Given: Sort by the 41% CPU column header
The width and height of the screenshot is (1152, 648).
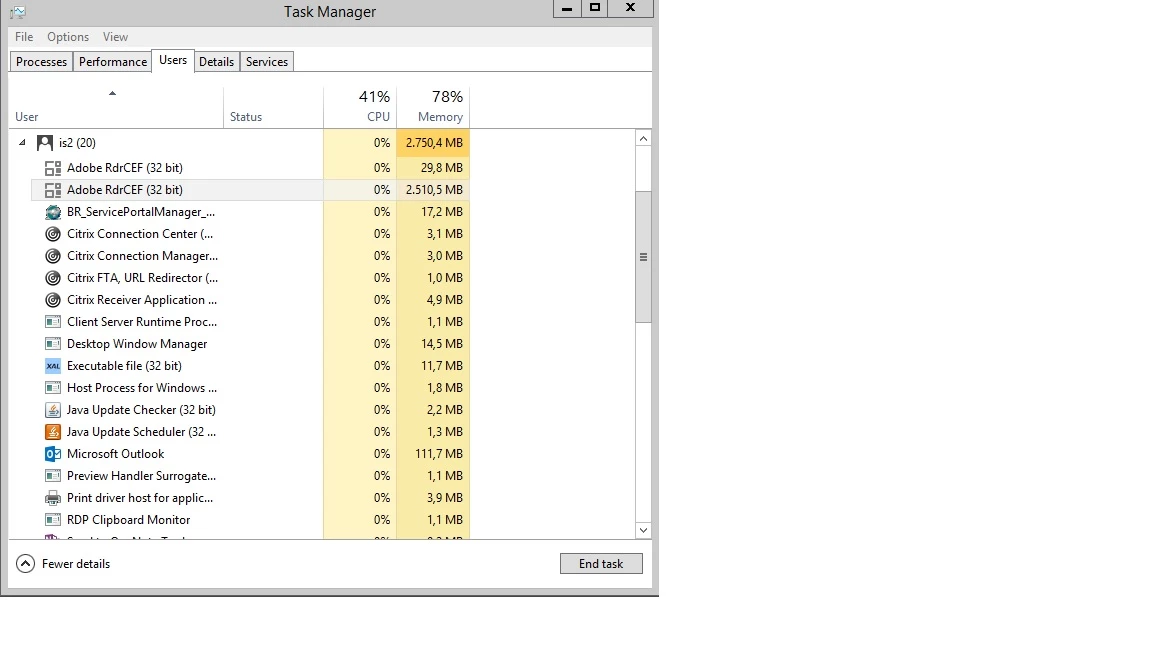Looking at the screenshot, I should click(x=360, y=107).
